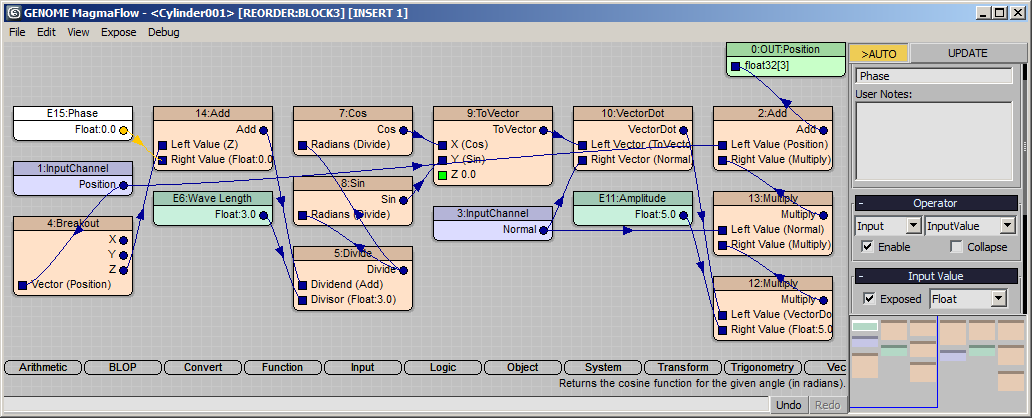Click the Cos output socket
This screenshot has width=1032, height=418.
(x=403, y=130)
